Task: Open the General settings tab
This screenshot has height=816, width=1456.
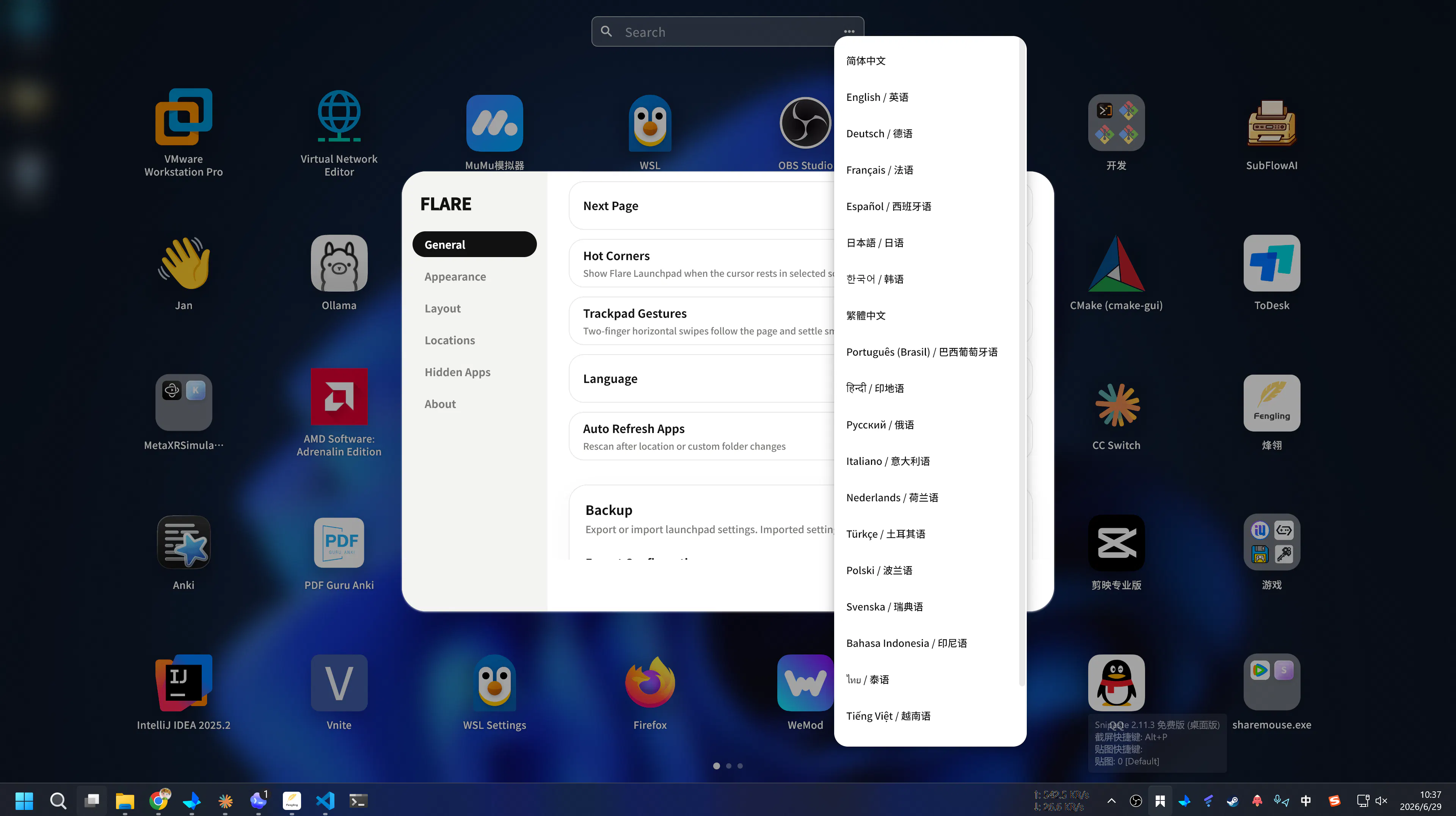Action: (474, 244)
